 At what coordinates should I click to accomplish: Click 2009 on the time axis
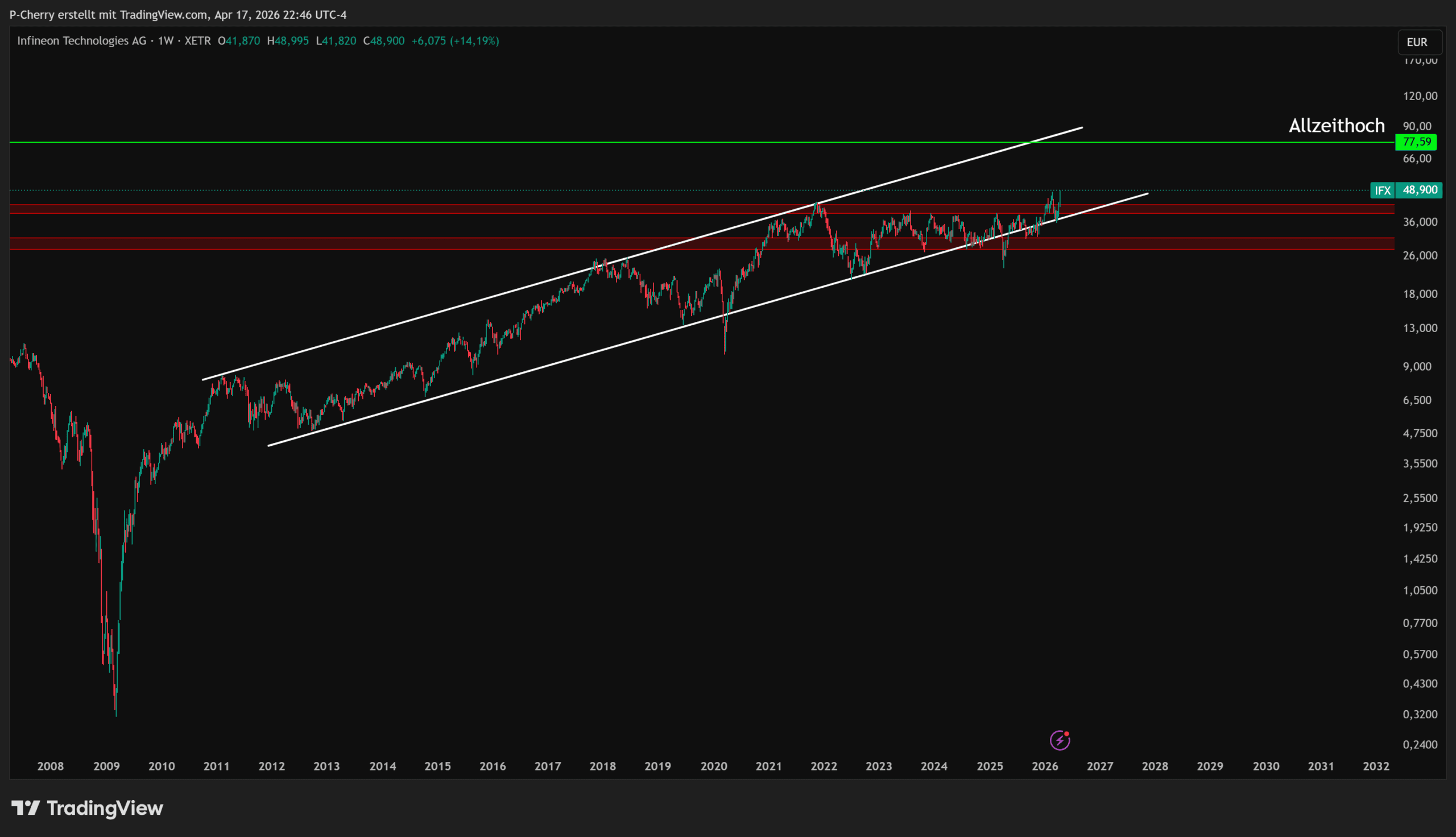coord(106,766)
